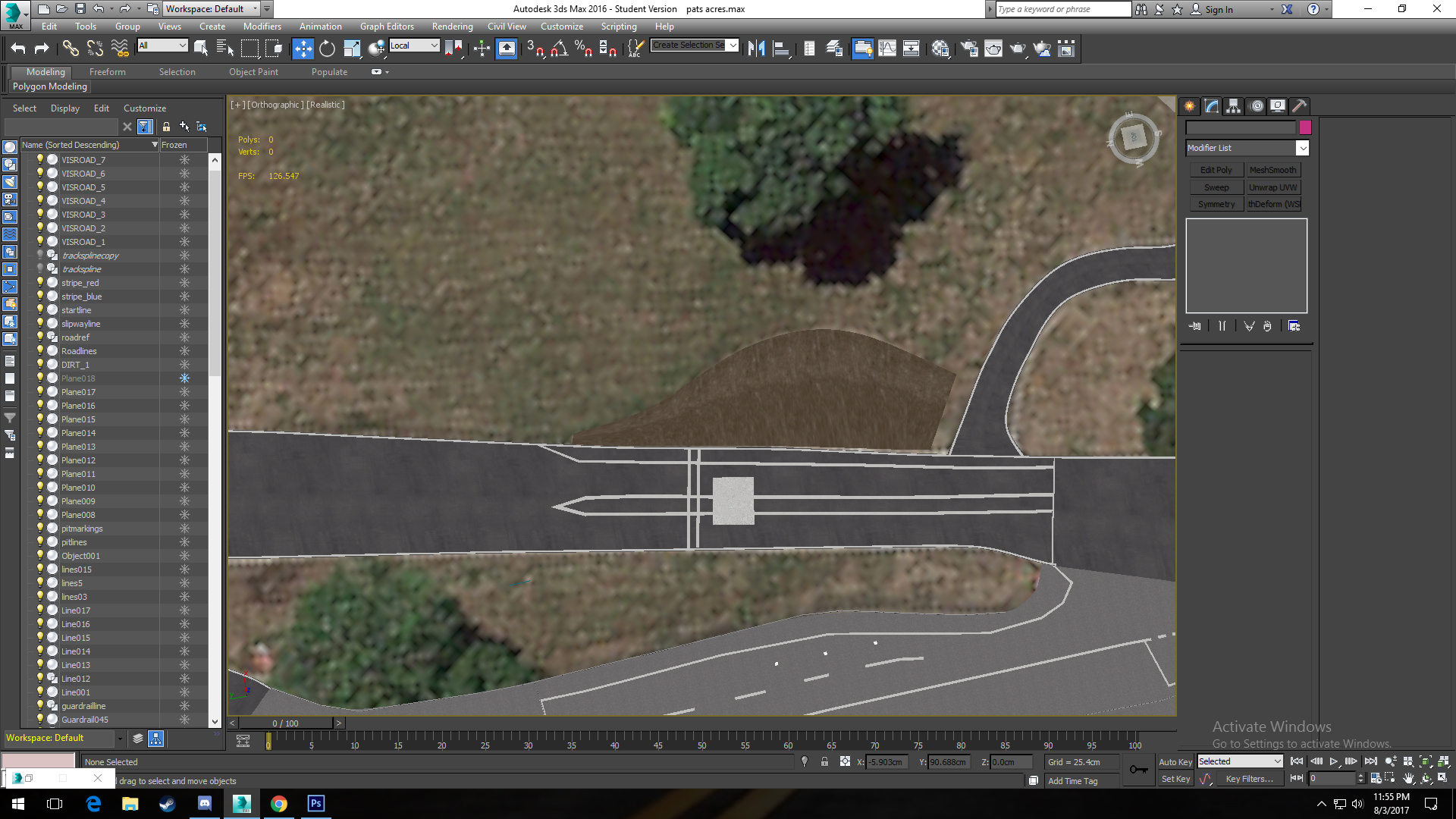Toggle the 3D Snaps button
1456x819 pixels.
[x=535, y=49]
